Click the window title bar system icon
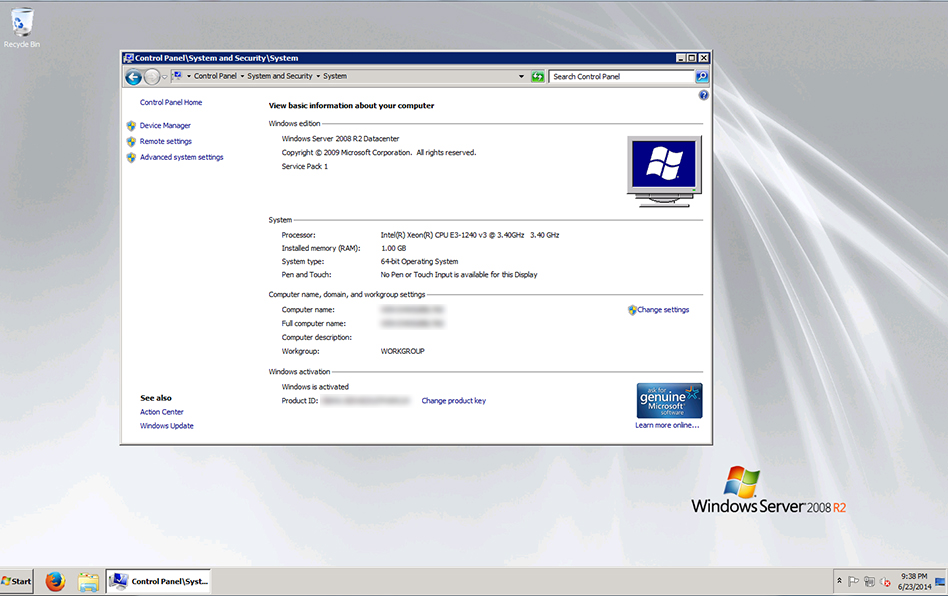 click(x=128, y=58)
